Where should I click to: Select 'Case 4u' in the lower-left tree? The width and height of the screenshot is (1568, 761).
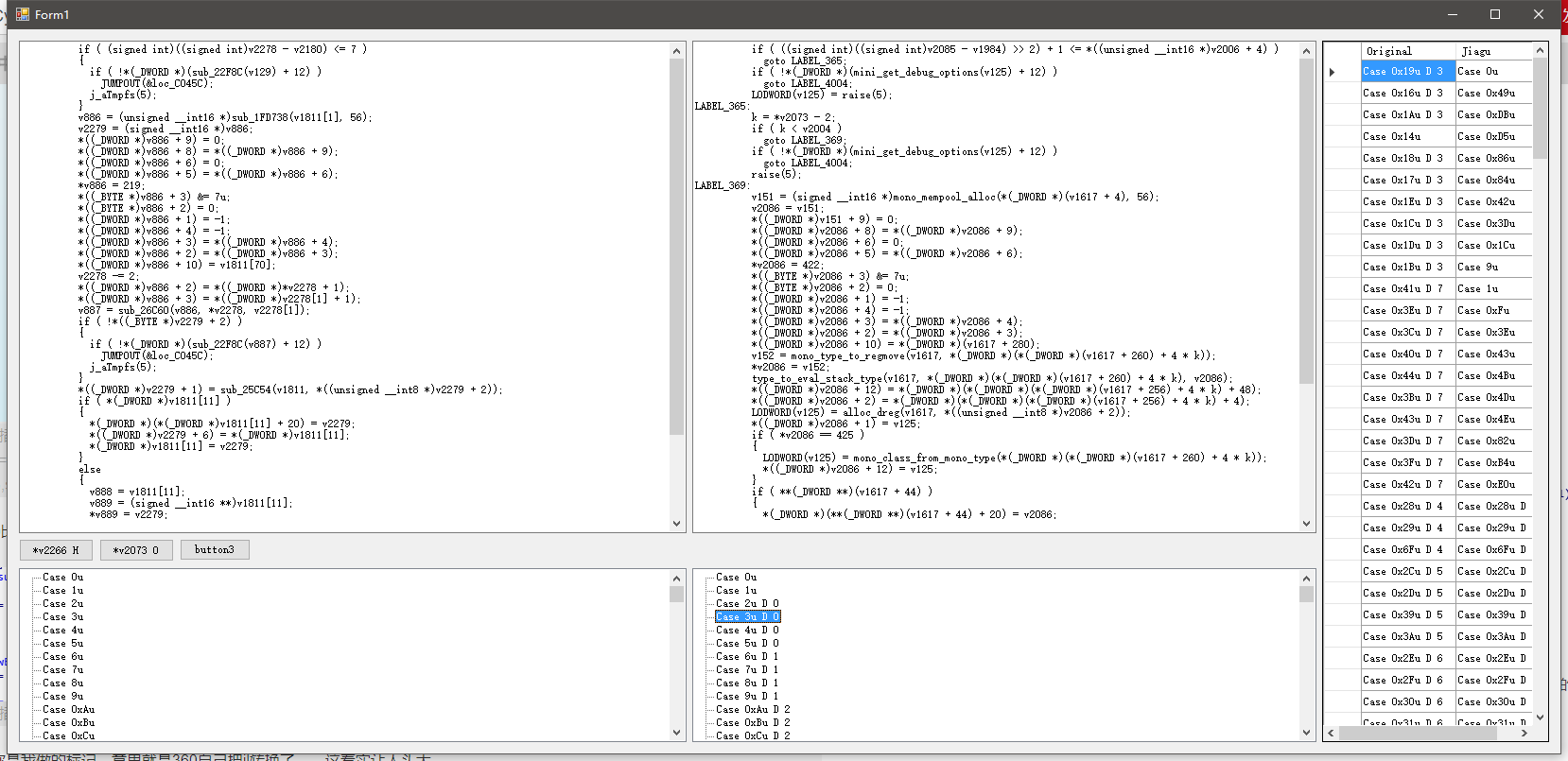coord(62,630)
